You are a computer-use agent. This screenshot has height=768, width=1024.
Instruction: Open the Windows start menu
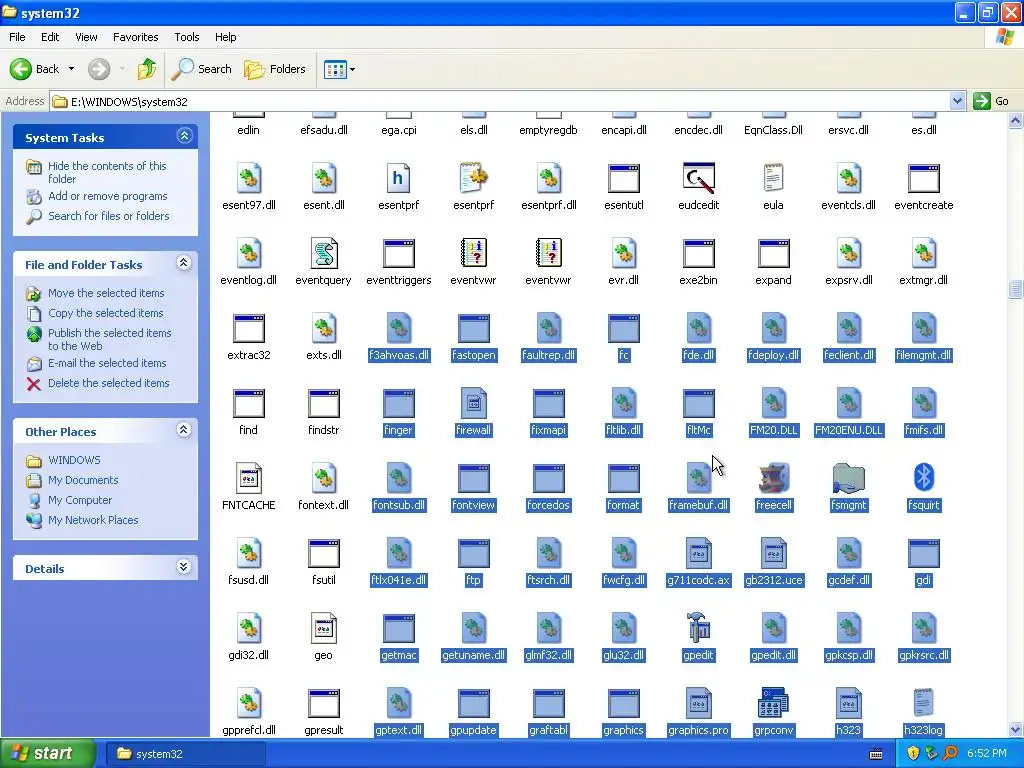[46, 754]
